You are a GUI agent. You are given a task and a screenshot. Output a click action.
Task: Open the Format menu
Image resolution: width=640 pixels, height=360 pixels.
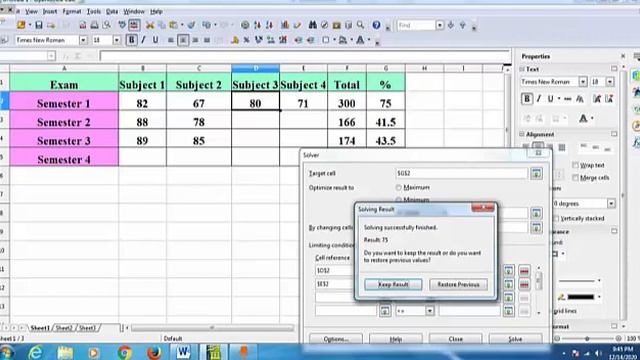point(72,11)
